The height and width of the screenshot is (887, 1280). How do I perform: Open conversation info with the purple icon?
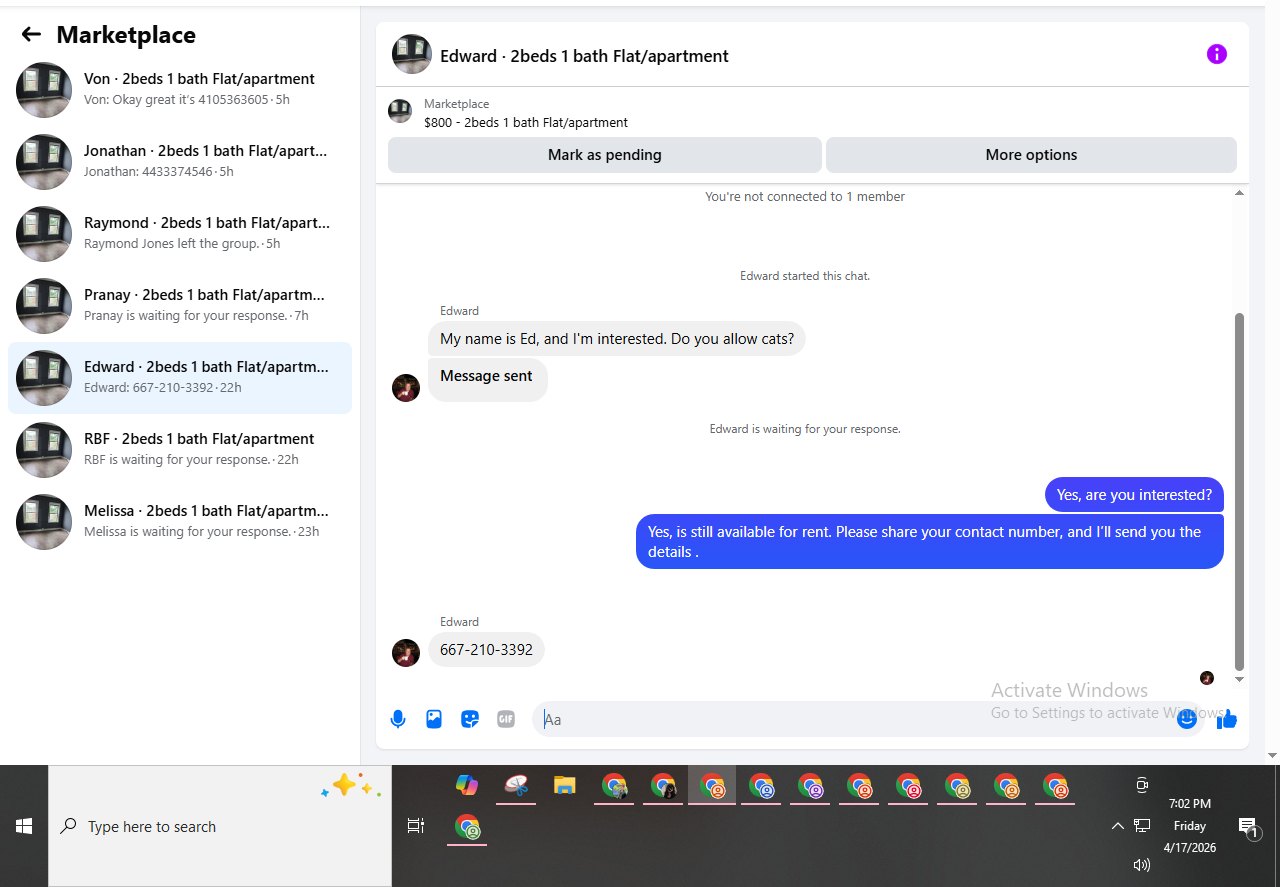(x=1216, y=54)
